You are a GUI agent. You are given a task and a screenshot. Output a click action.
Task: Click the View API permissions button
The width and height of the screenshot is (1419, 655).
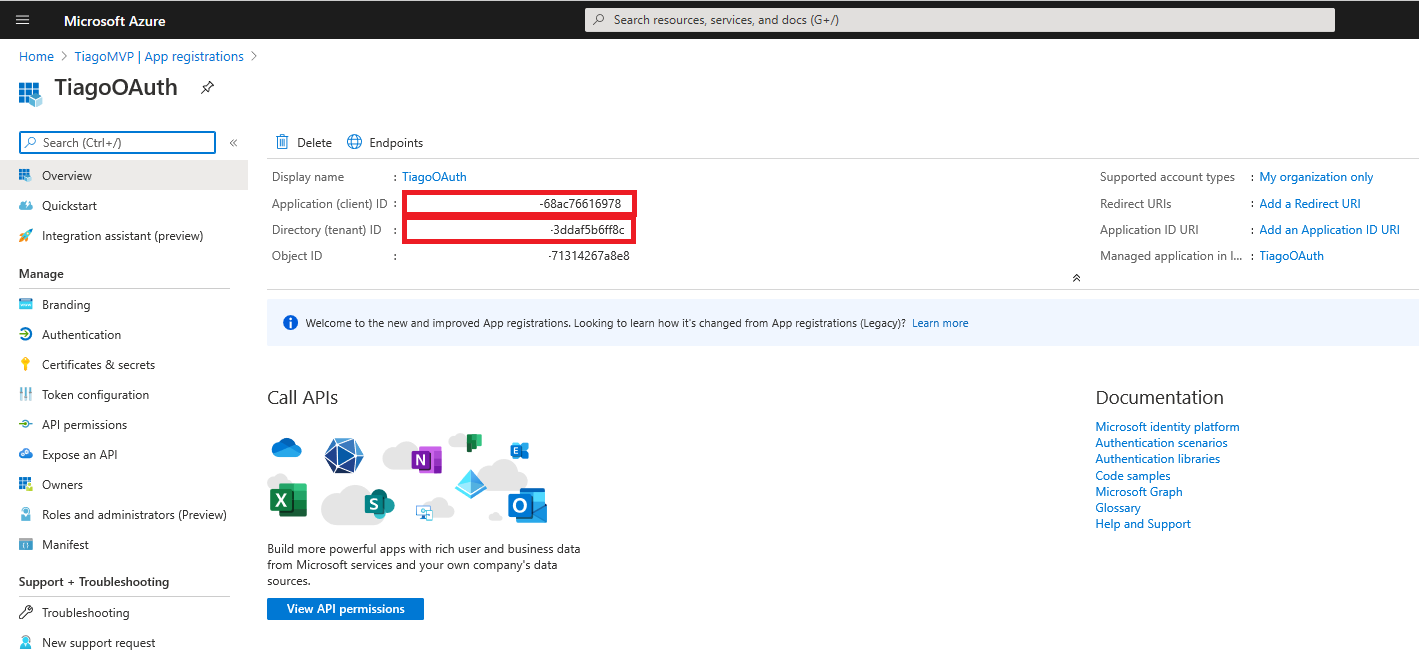pos(345,609)
